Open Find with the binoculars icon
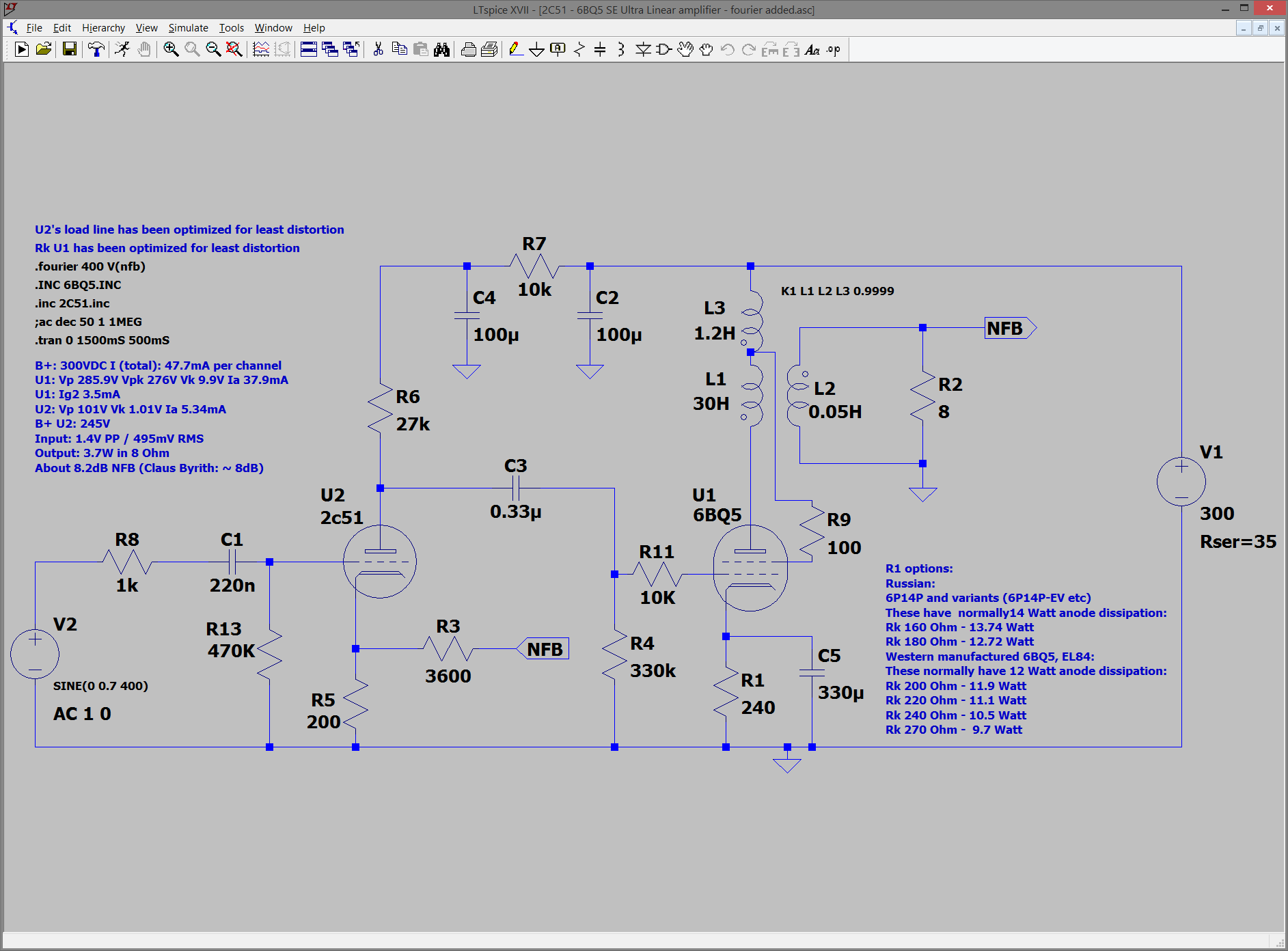This screenshot has width=1288, height=951. pos(442,49)
